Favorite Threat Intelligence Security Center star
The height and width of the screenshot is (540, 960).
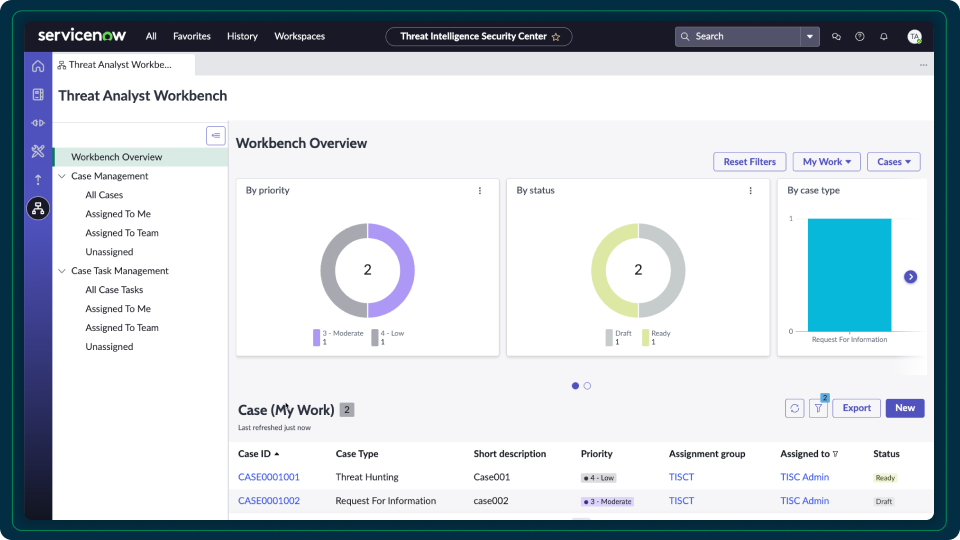tap(556, 37)
